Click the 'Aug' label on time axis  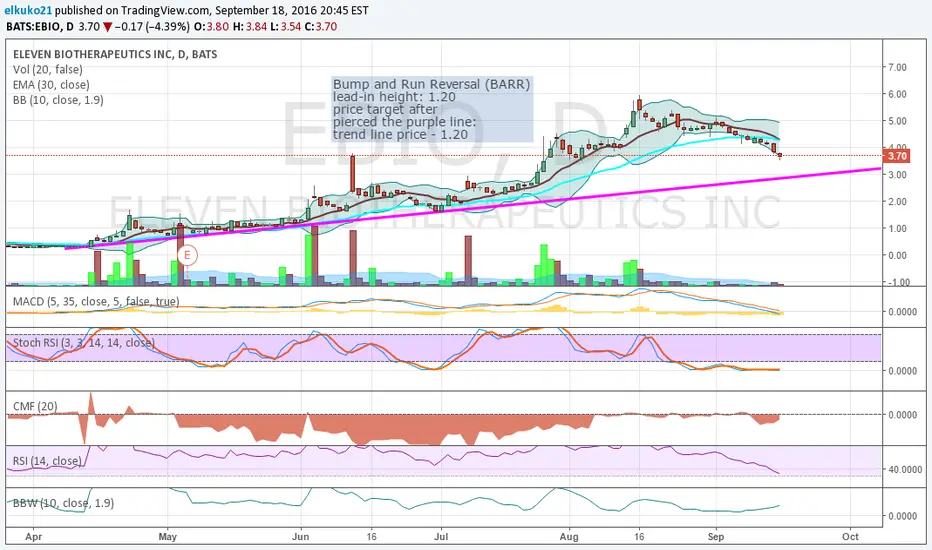[x=569, y=536]
